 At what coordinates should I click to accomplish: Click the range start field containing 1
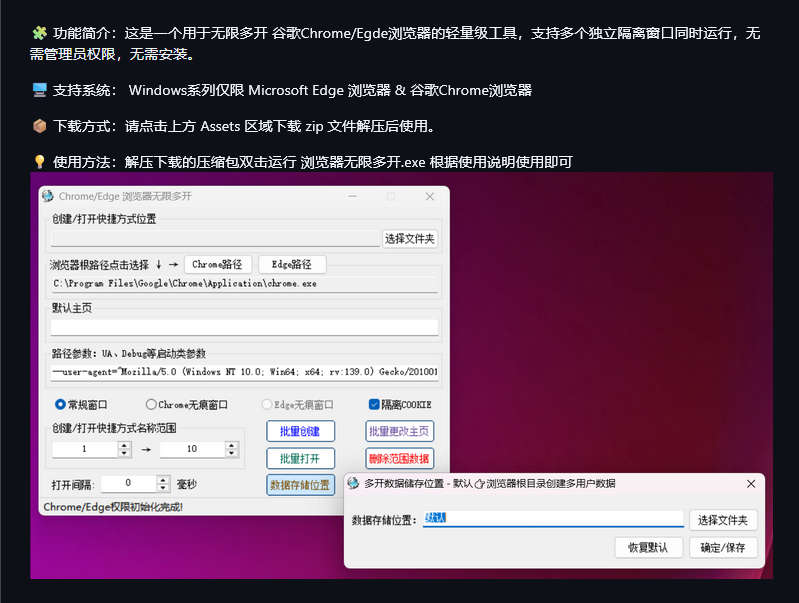[x=85, y=449]
